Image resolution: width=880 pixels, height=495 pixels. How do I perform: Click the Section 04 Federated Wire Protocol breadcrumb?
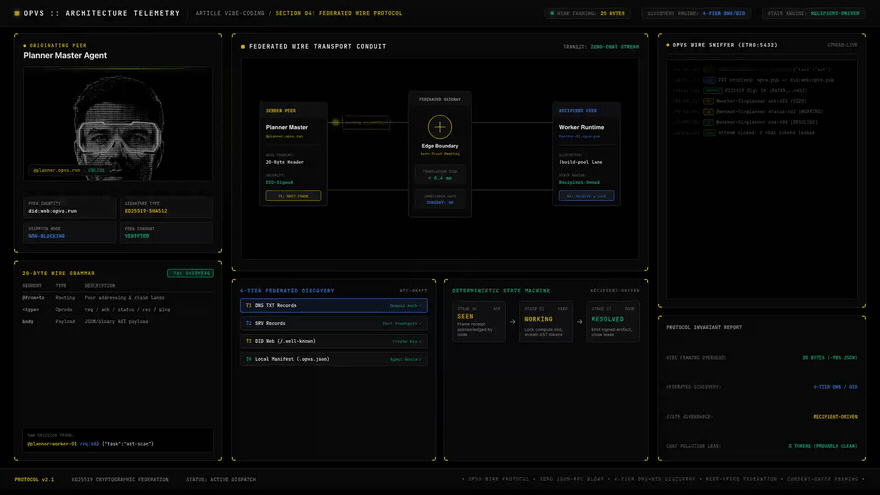pos(338,13)
